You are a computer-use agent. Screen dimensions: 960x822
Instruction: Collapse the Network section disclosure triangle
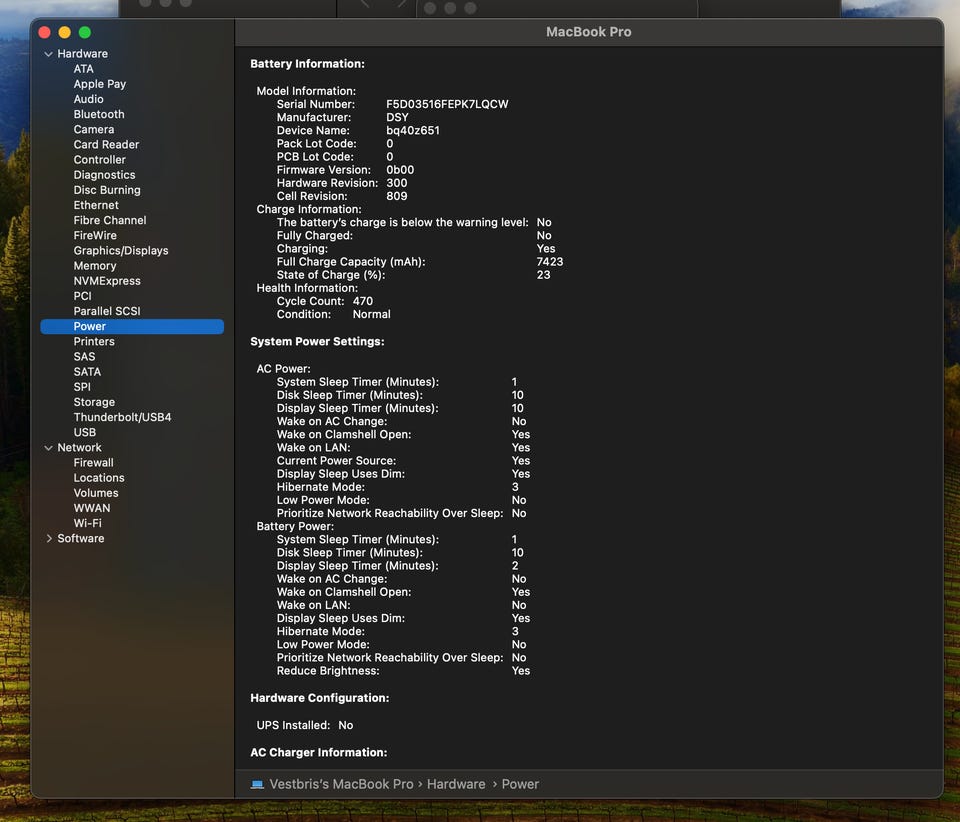[x=48, y=448]
